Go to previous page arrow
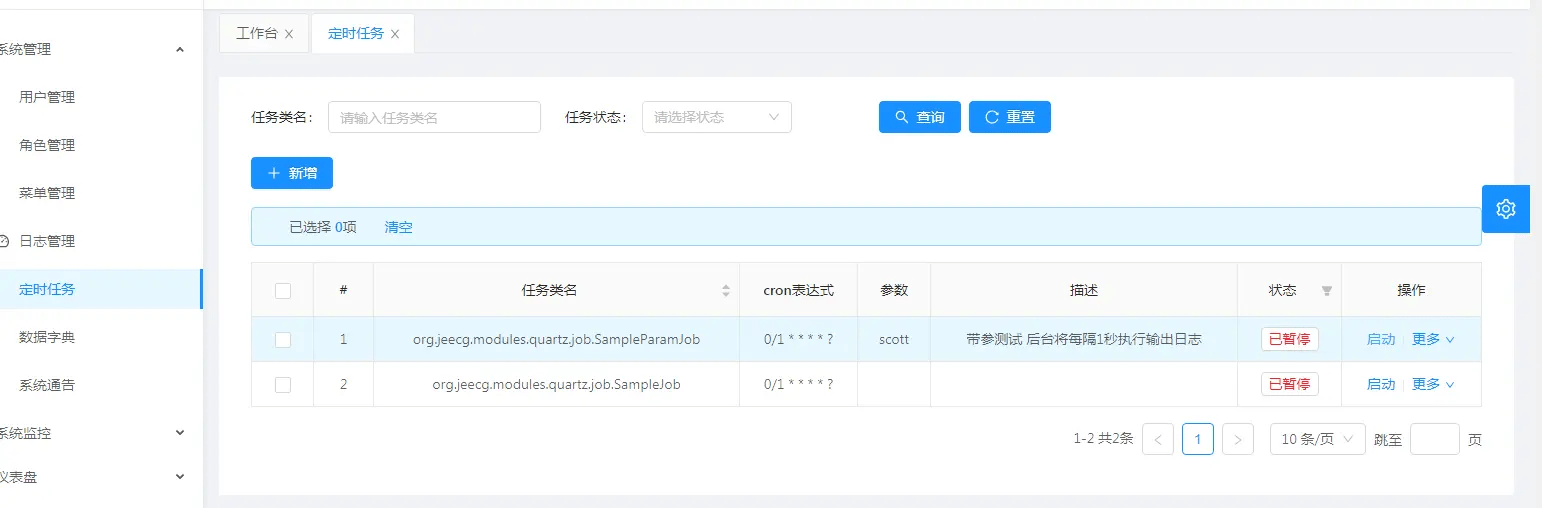 coord(1157,439)
